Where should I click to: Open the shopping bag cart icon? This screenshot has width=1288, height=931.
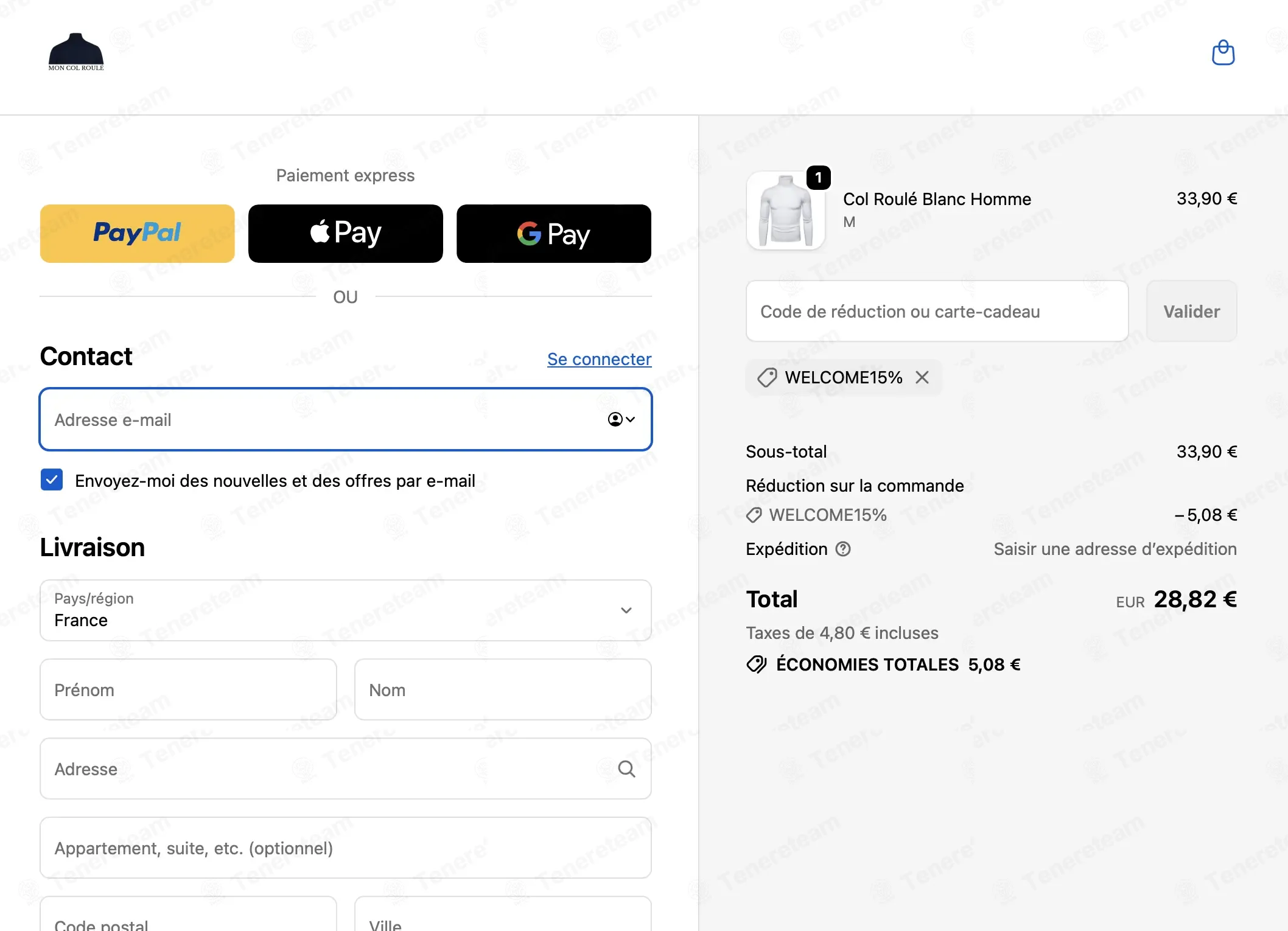1223,52
